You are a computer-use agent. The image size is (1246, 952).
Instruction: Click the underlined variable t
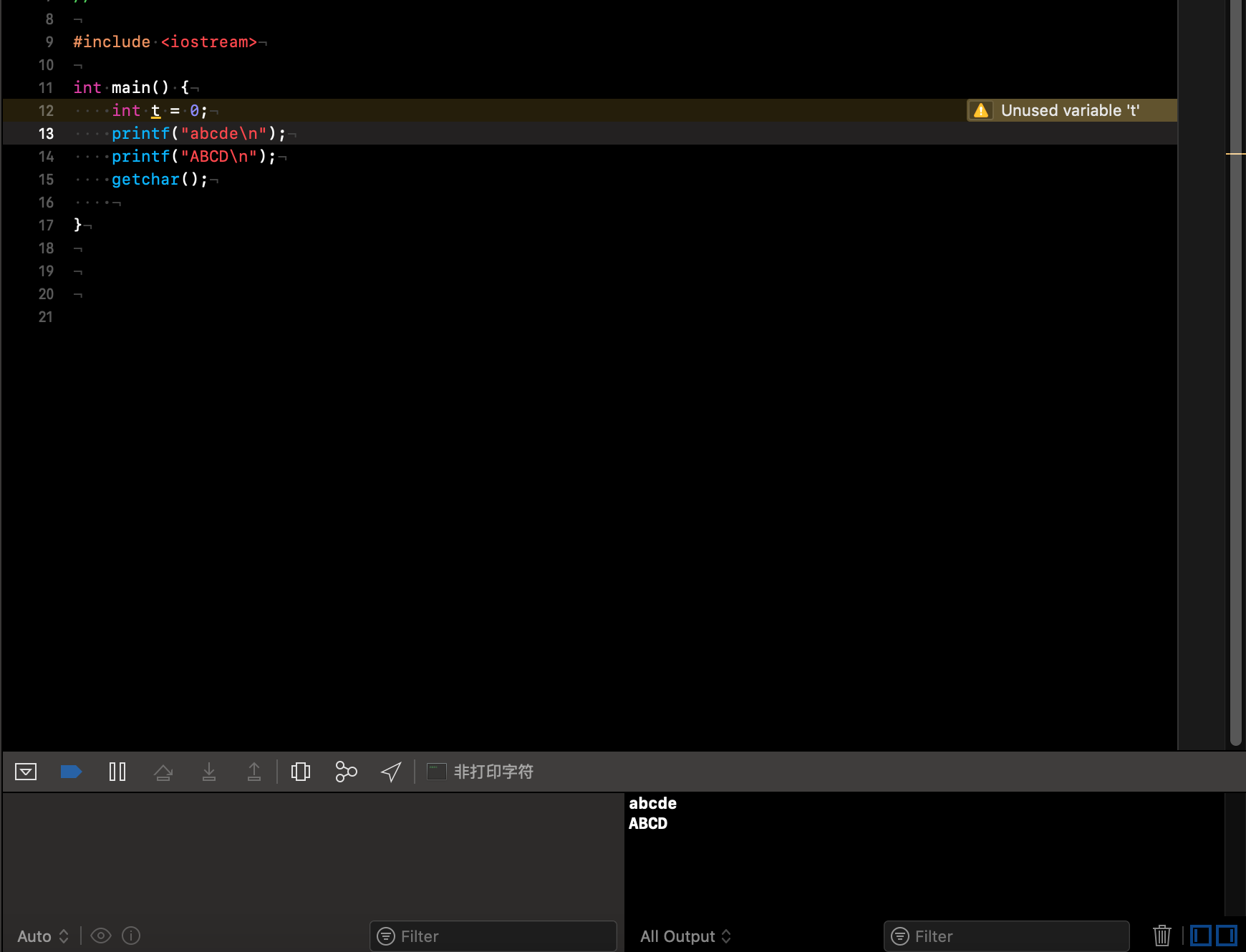coord(155,111)
